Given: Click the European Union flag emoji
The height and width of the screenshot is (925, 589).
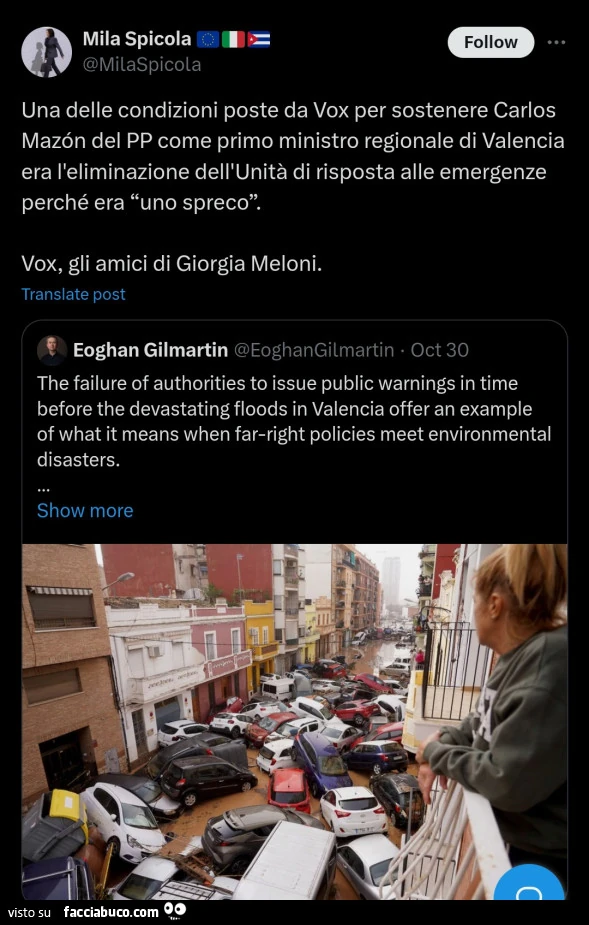Looking at the screenshot, I should pos(208,40).
